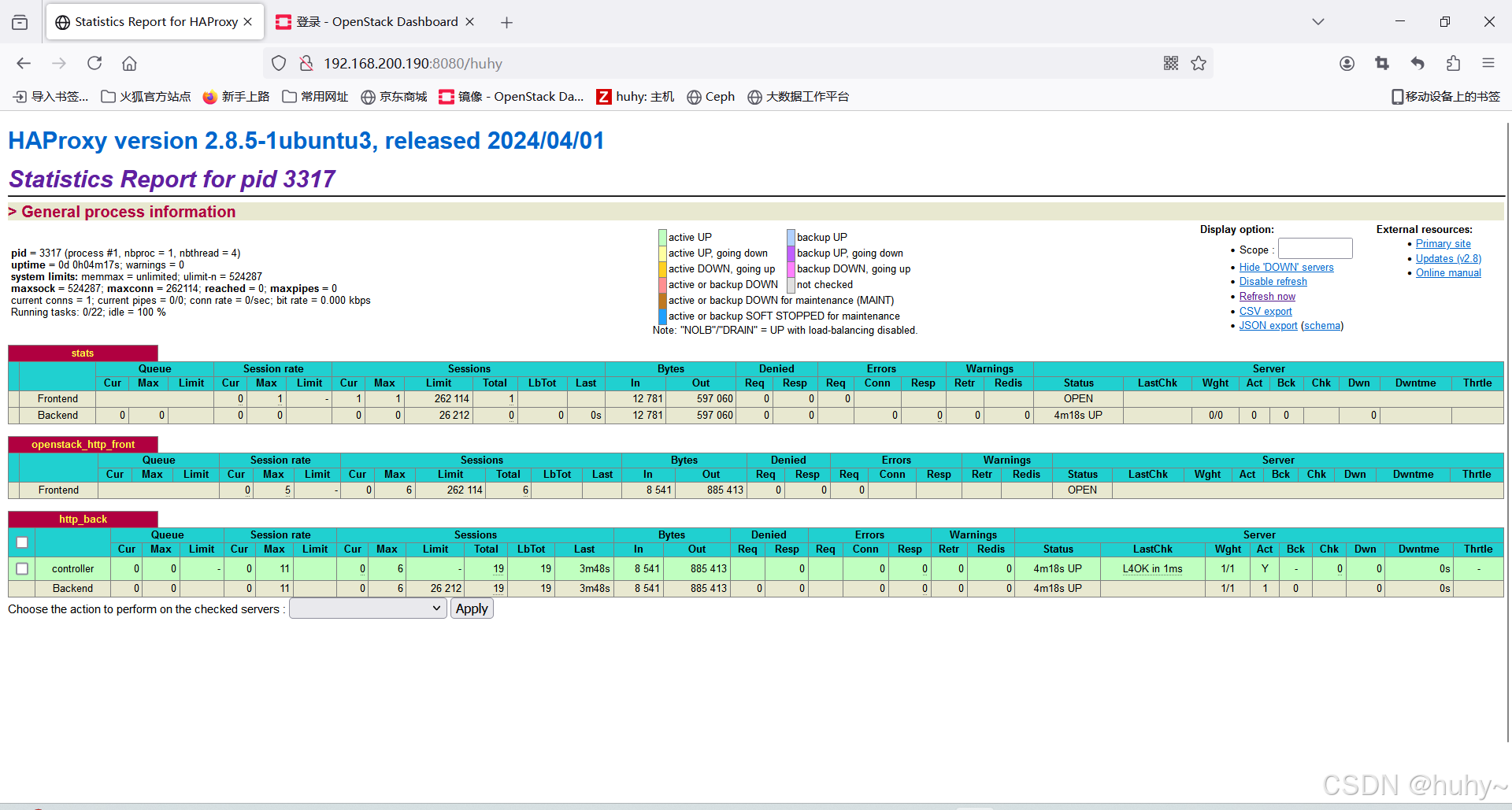Open the huhy: 主机 Zabbix bookmark
Image resolution: width=1512 pixels, height=810 pixels.
636,96
